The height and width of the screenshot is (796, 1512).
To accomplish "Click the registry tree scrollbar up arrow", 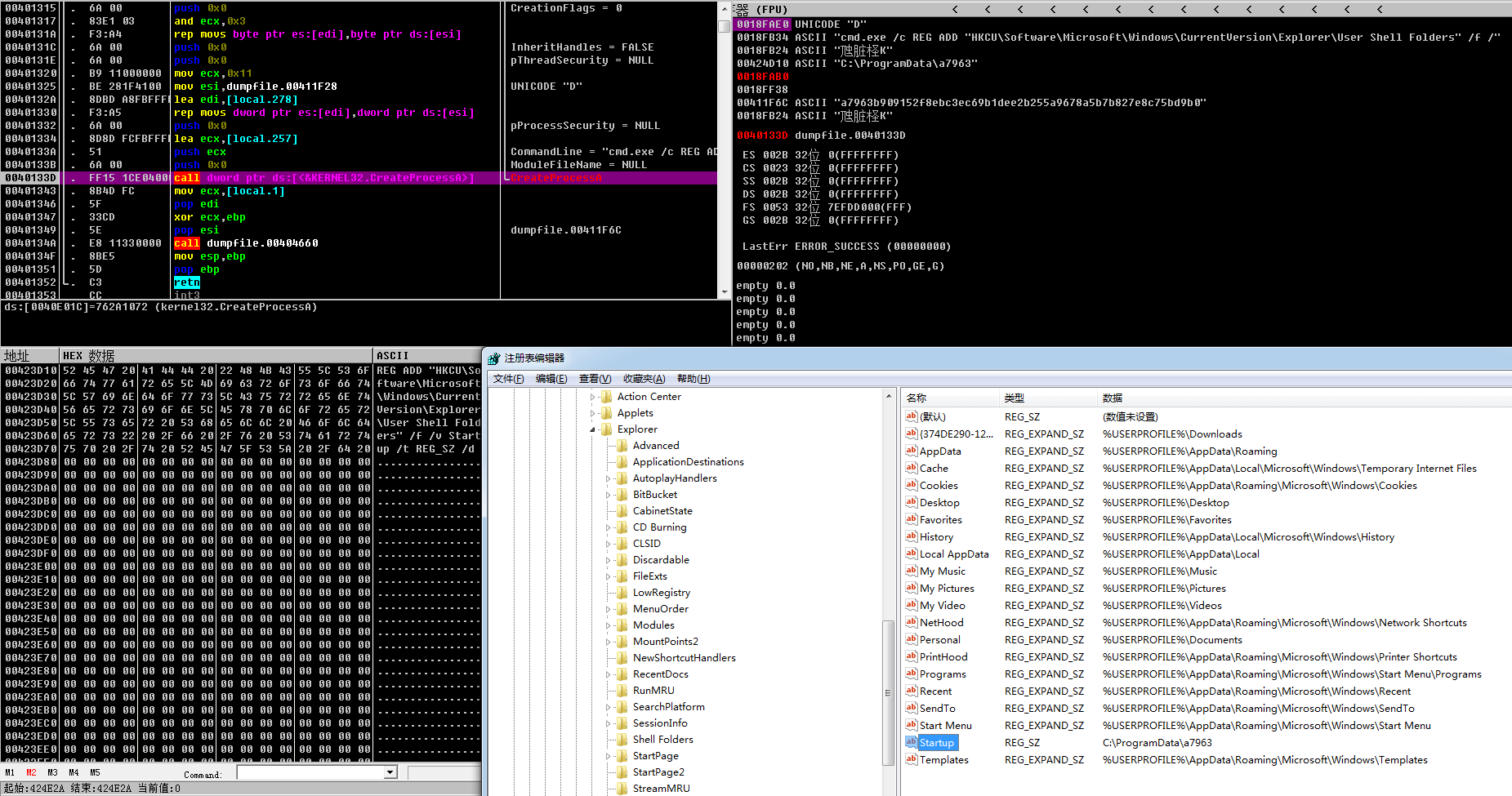I will 888,396.
